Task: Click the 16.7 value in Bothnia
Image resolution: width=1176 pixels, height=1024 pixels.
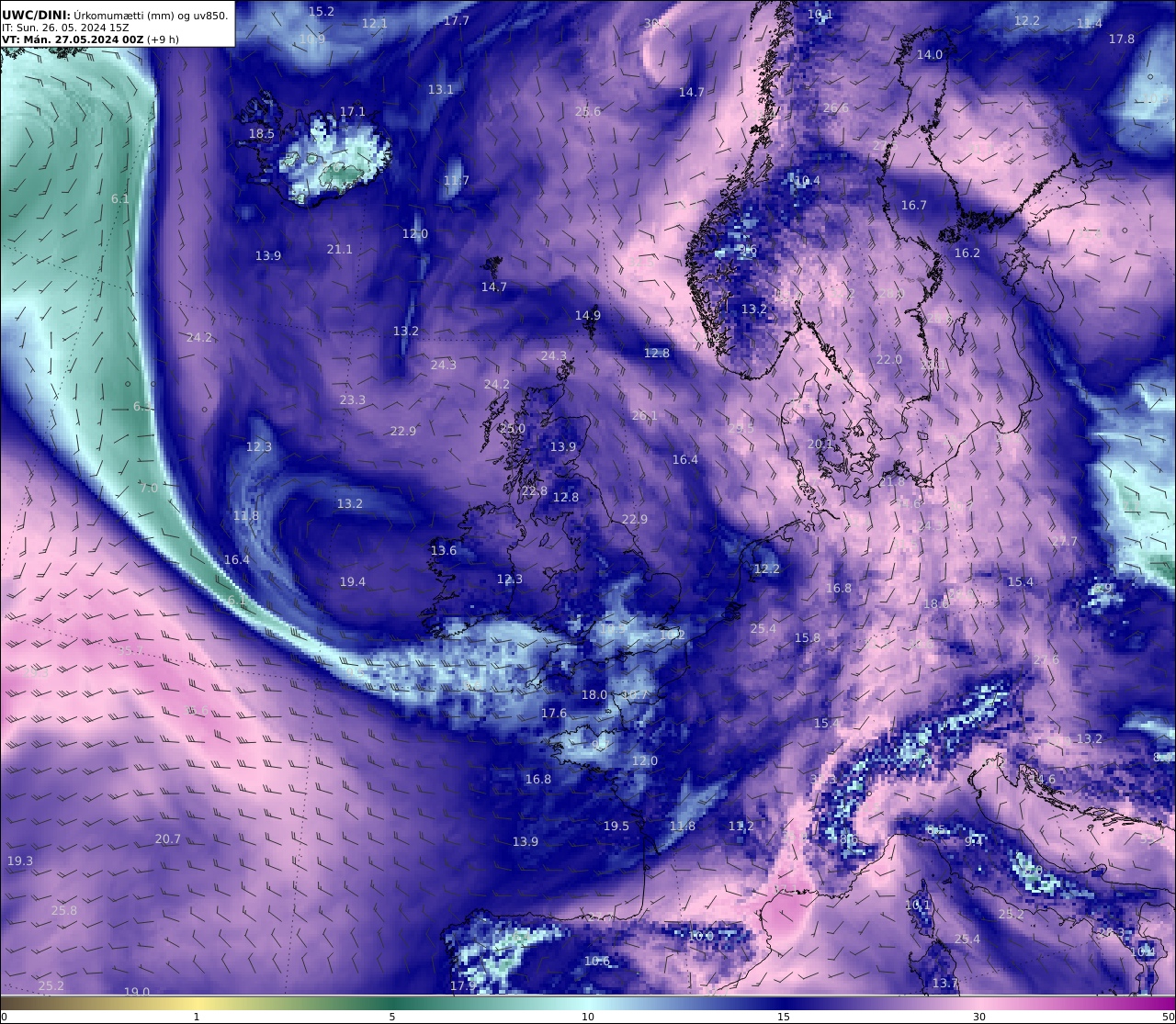Action: click(914, 205)
